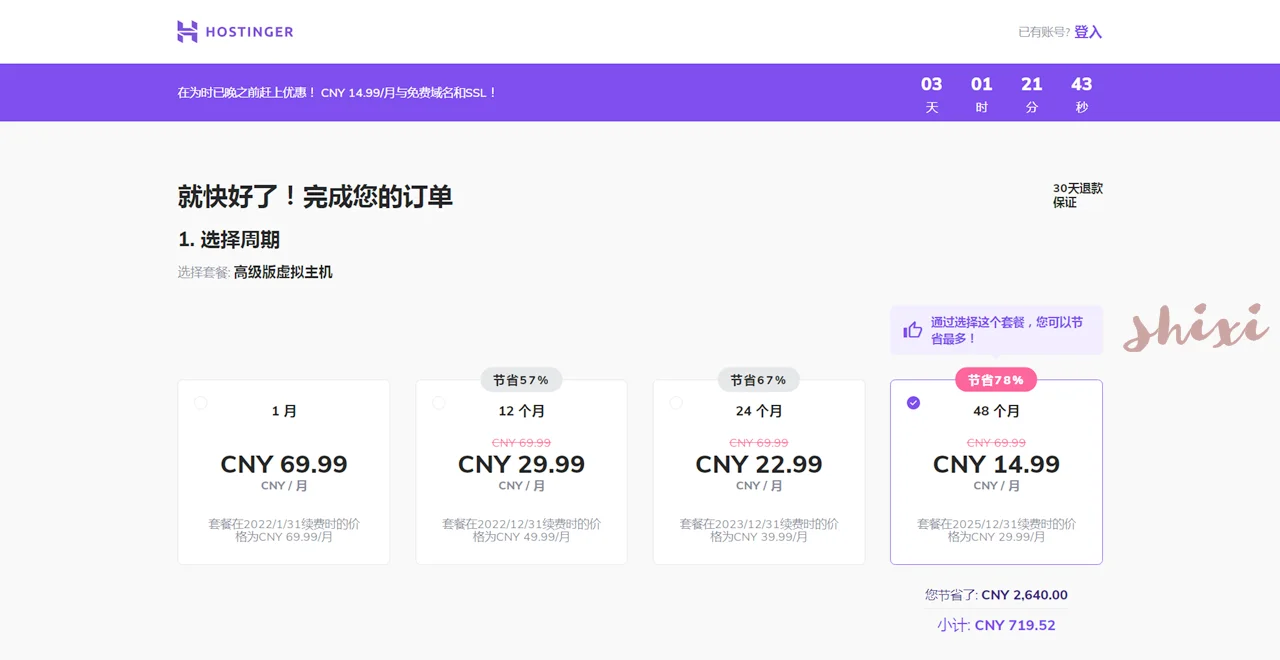Click strikethrough CNY 69.99 in 24 个月 card
Image resolution: width=1280 pixels, height=660 pixels.
tap(759, 442)
